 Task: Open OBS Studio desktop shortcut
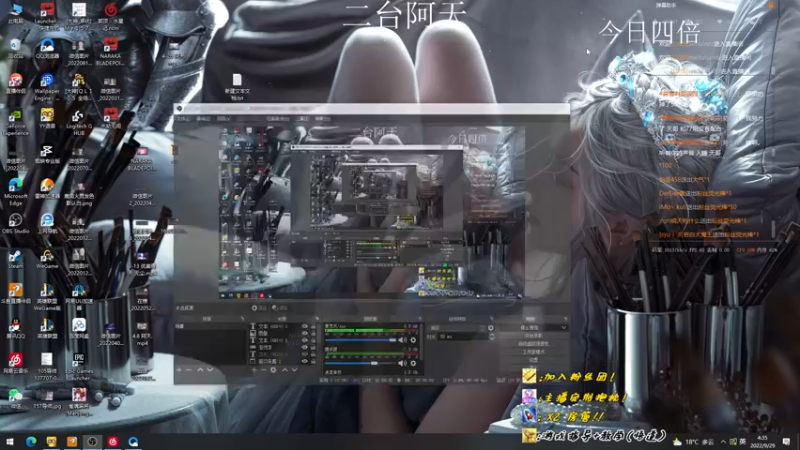(15, 223)
